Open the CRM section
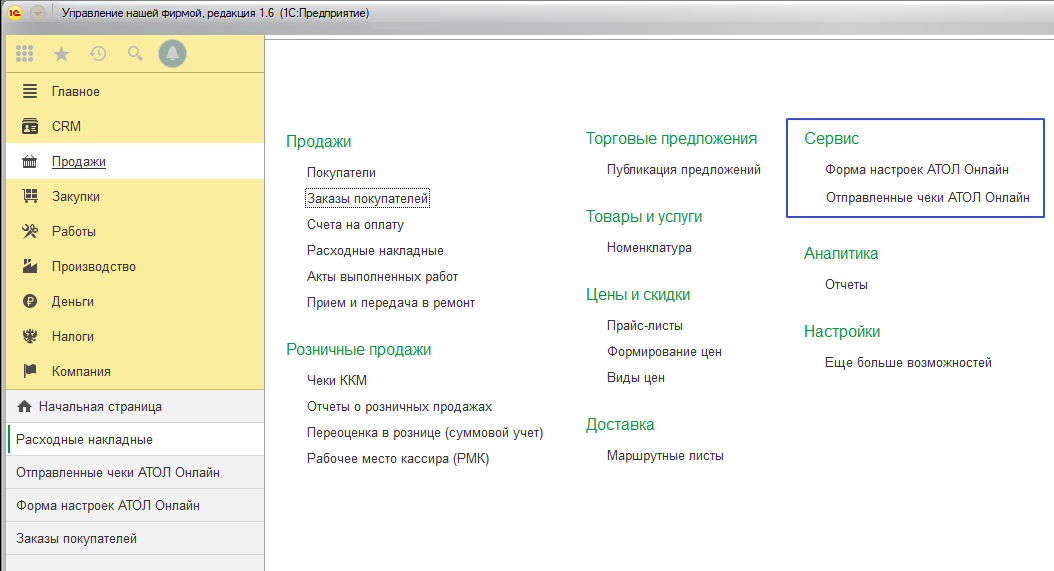Image resolution: width=1054 pixels, height=571 pixels. [x=135, y=126]
